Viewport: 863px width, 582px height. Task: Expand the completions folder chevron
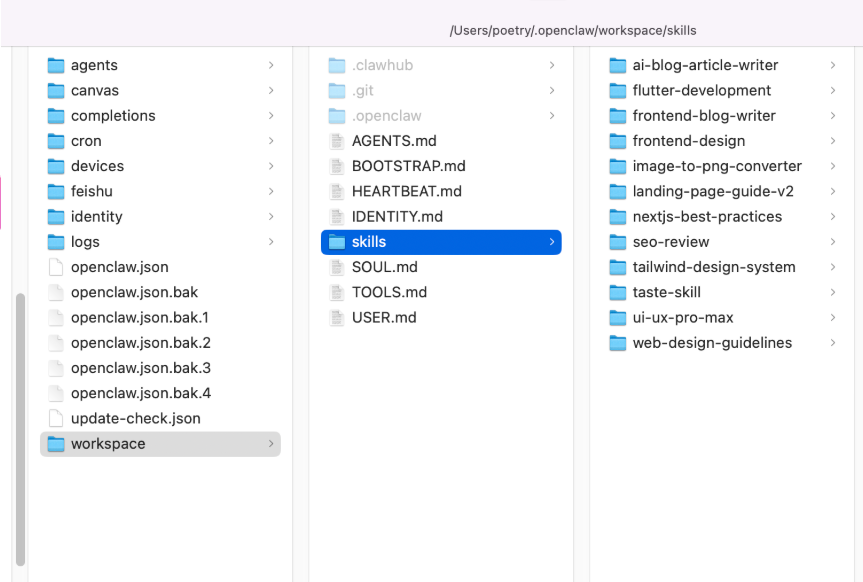[x=271, y=116]
